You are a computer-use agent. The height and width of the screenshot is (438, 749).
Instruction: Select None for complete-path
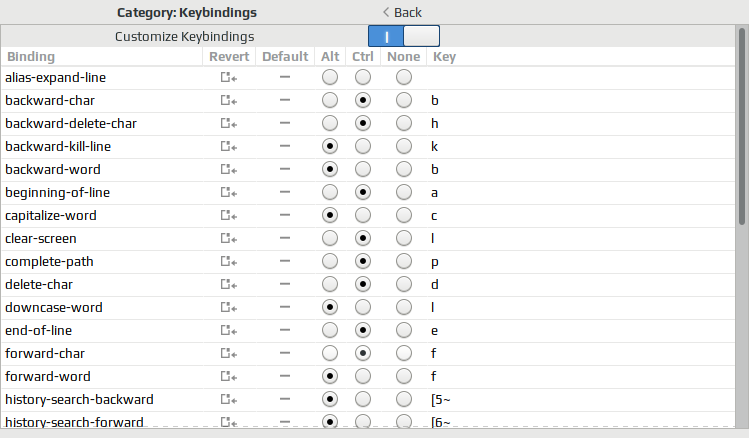click(404, 261)
